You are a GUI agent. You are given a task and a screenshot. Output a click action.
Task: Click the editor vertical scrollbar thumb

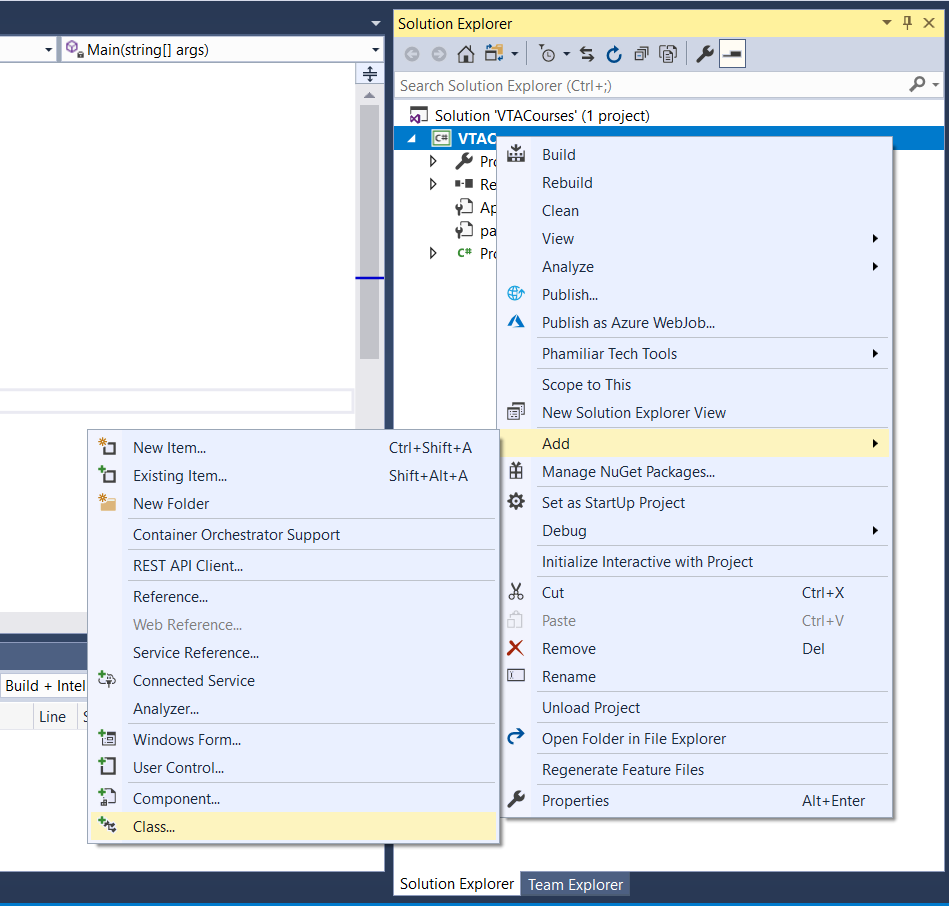point(369,232)
